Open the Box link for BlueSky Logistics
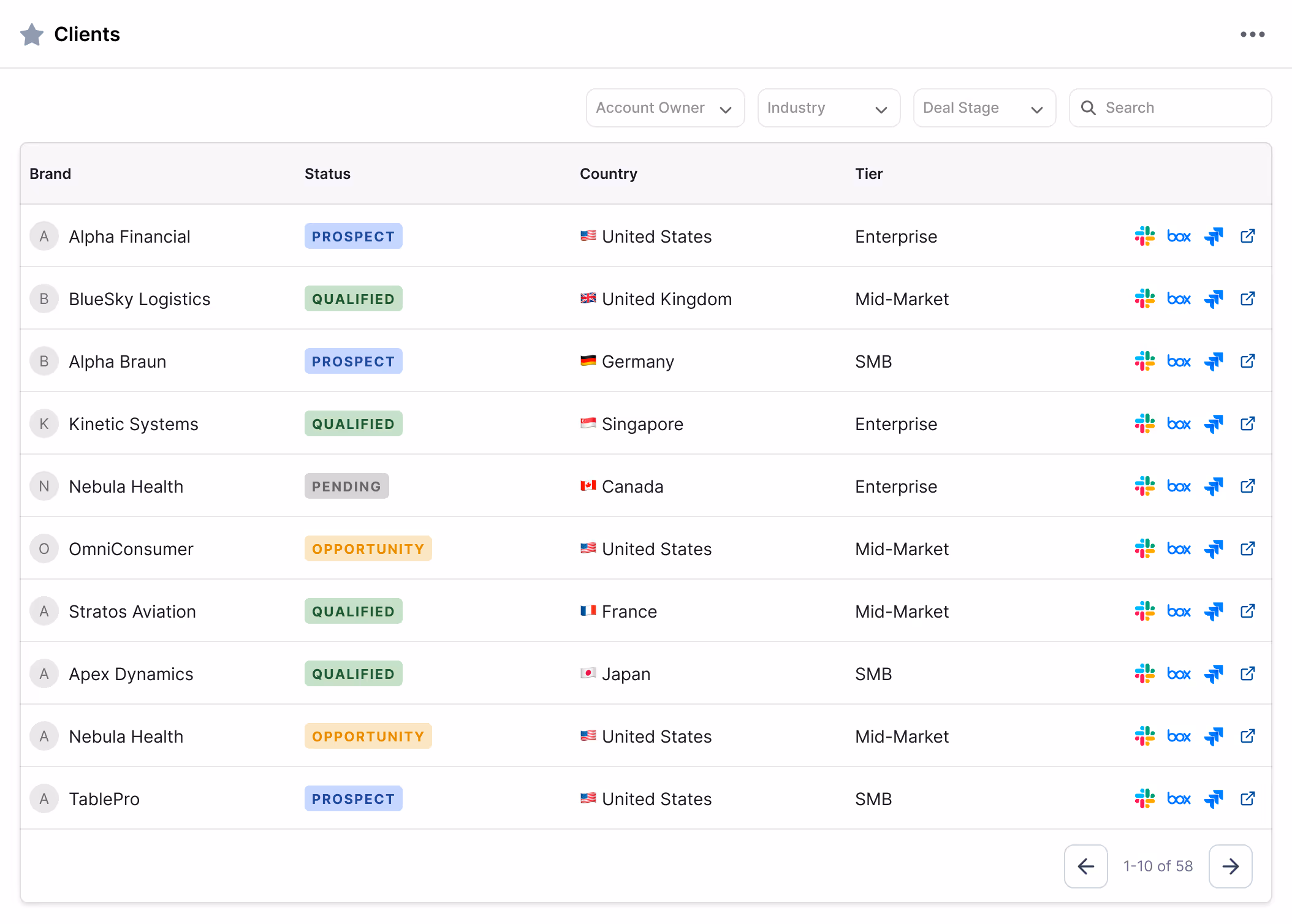Viewport: 1292px width, 924px height. coord(1179,298)
